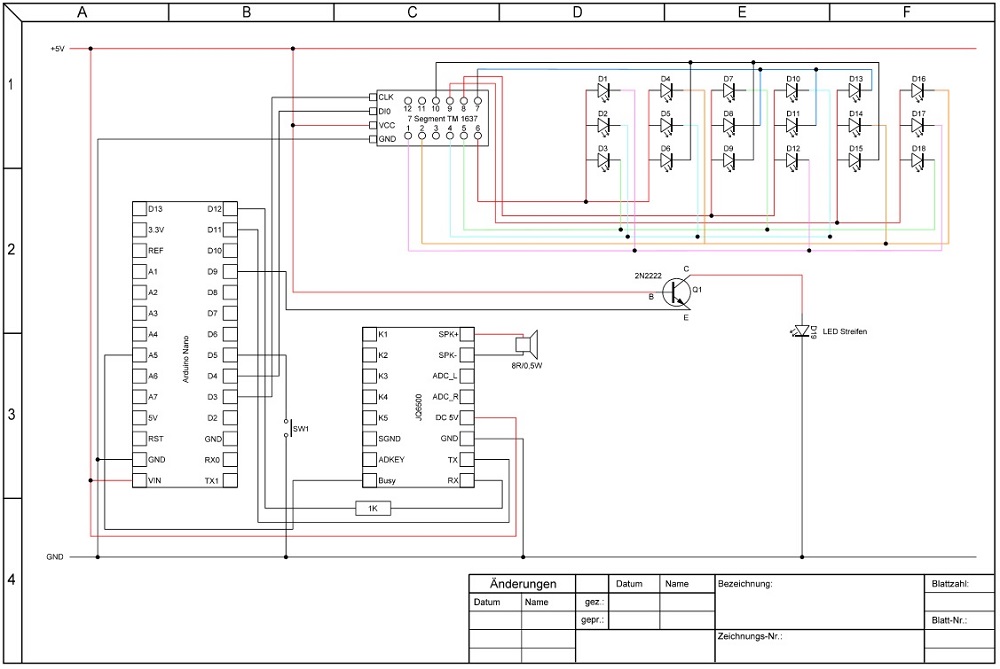Select the SPK+ pin on the JQ6500
This screenshot has height=669, width=1000.
pos(467,334)
